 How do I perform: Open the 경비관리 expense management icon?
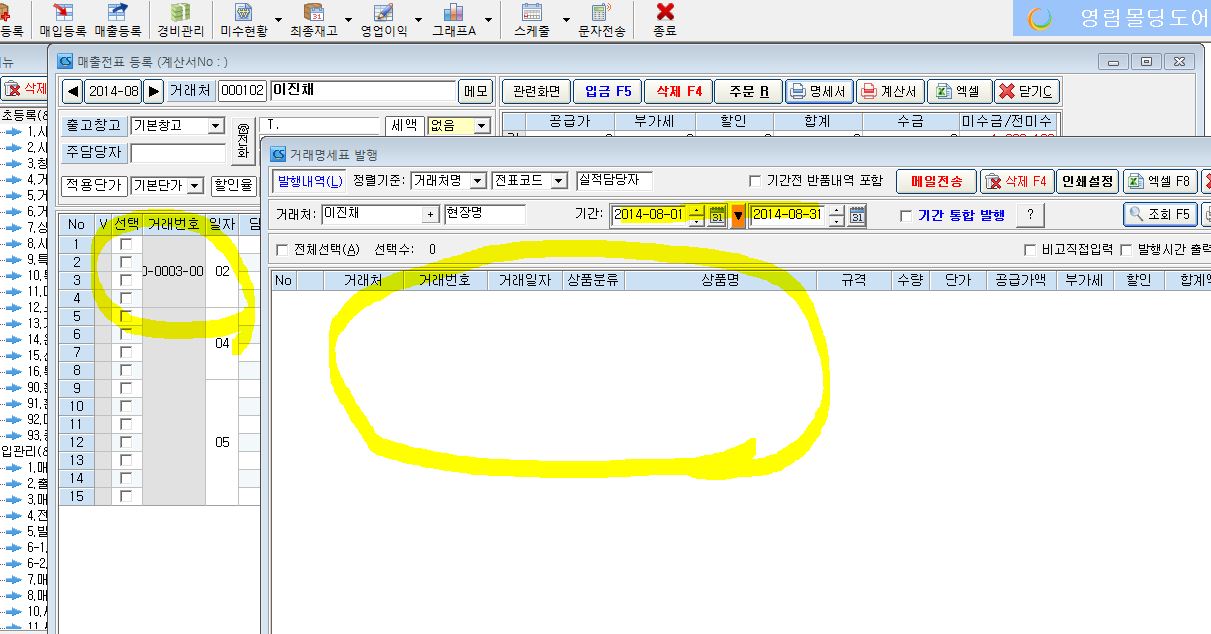[x=181, y=19]
